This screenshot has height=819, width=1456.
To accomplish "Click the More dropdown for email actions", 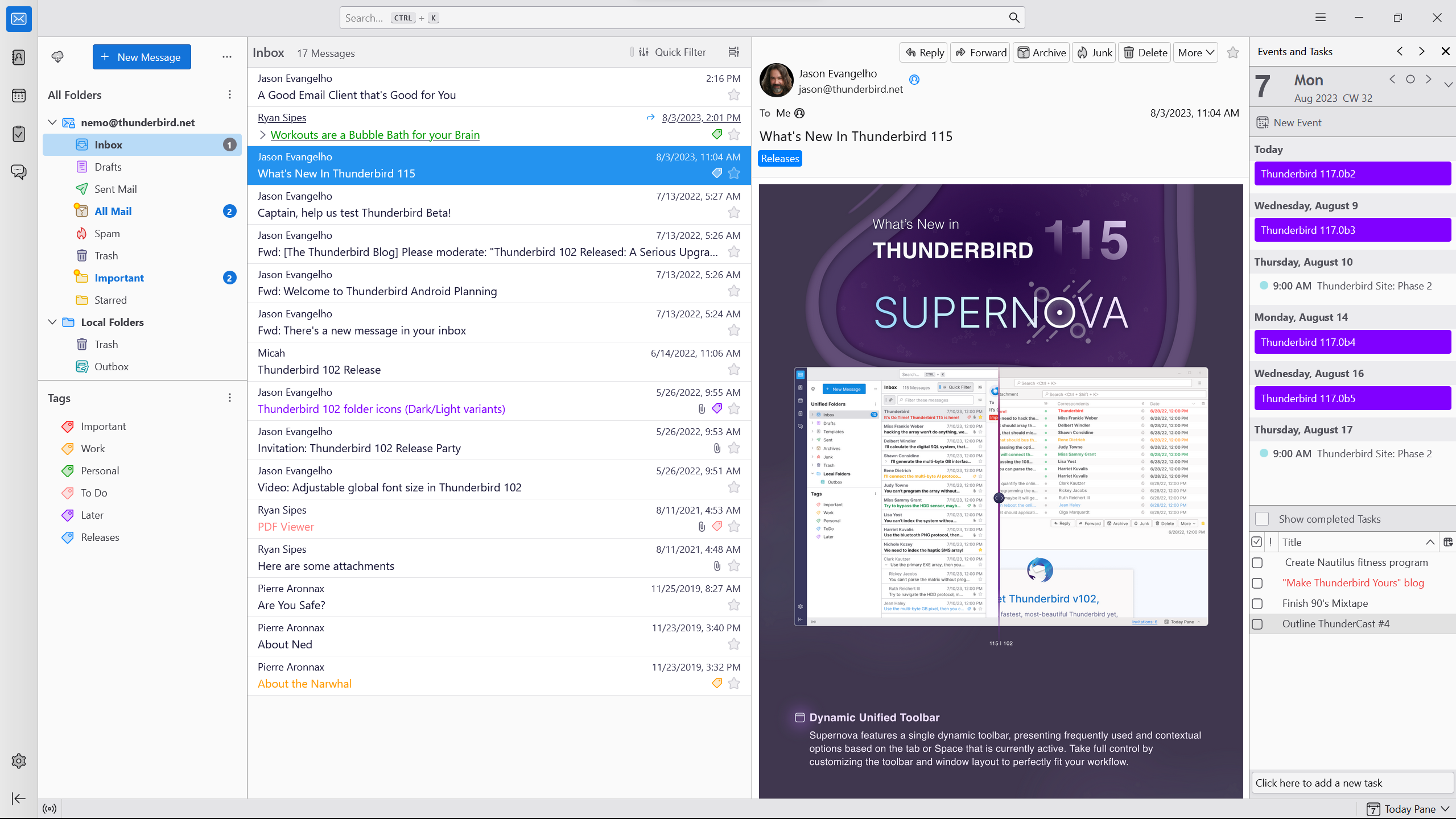I will 1196,52.
